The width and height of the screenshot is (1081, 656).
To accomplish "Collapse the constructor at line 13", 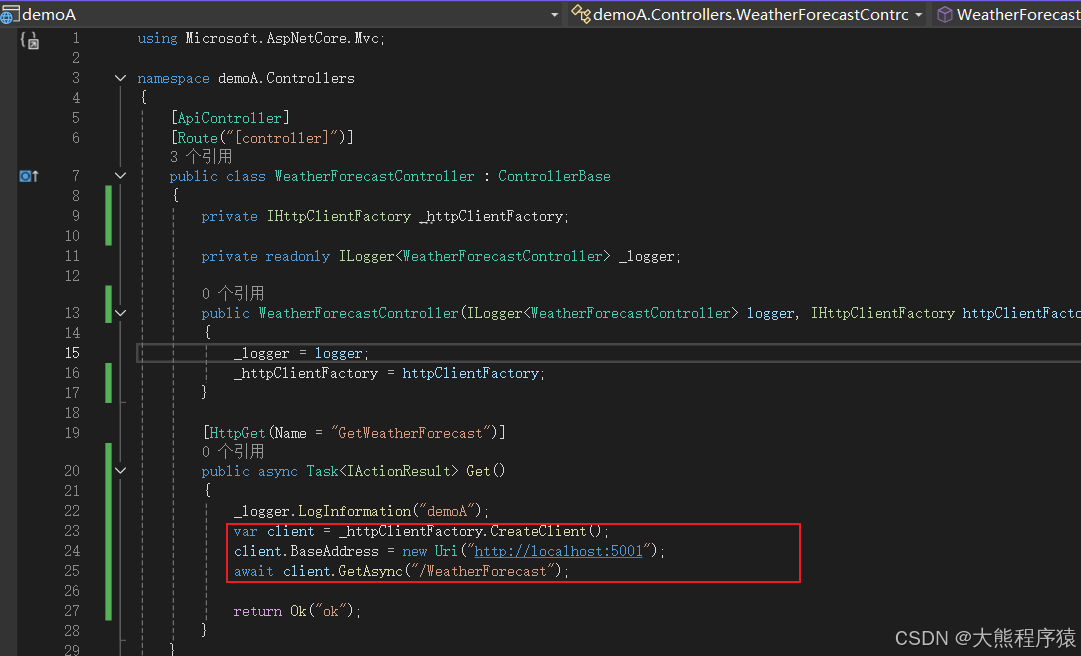I will 120,313.
